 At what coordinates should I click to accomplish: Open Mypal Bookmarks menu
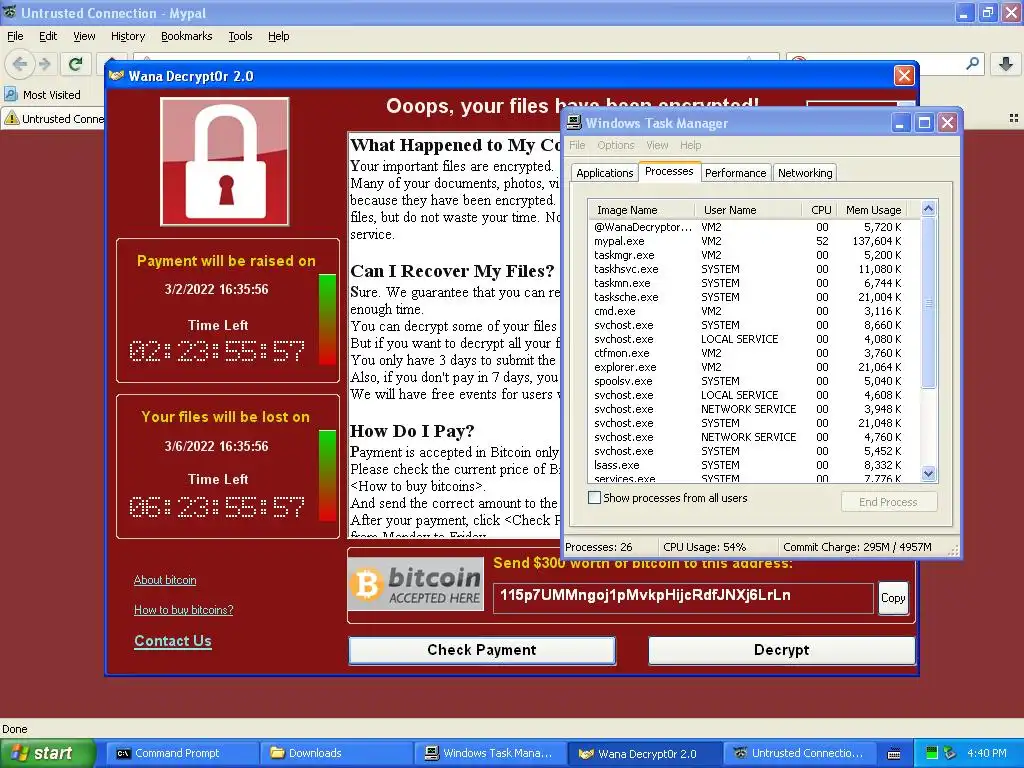click(186, 36)
